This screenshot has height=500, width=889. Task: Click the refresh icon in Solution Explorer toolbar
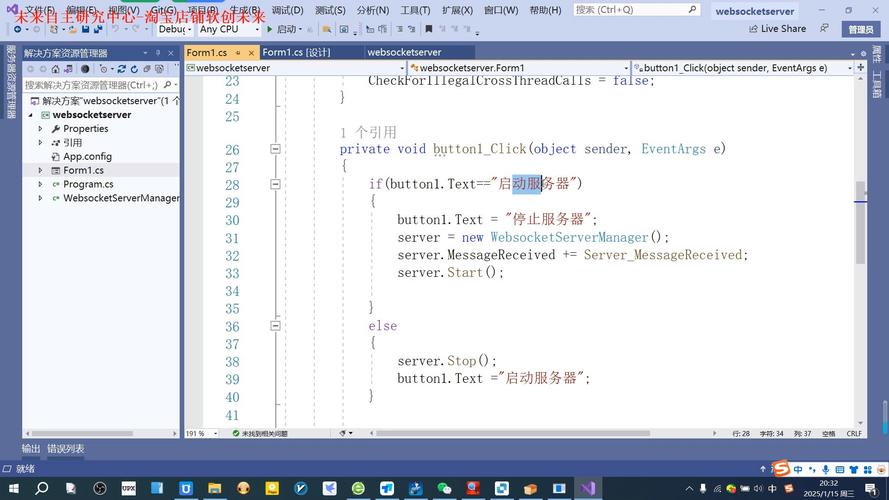(134, 69)
